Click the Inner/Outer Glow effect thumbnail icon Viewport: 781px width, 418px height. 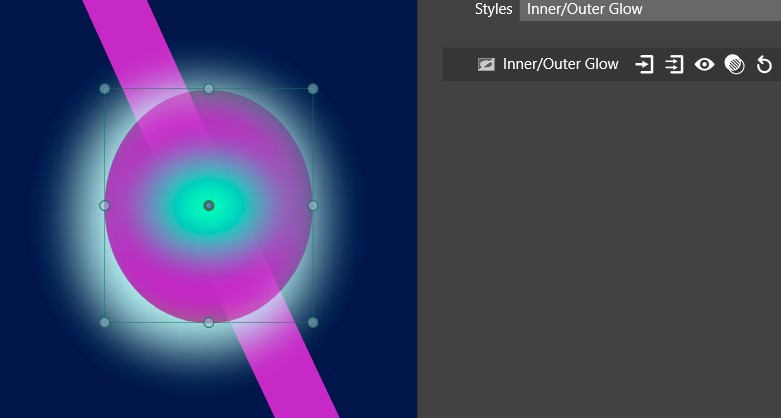point(486,64)
